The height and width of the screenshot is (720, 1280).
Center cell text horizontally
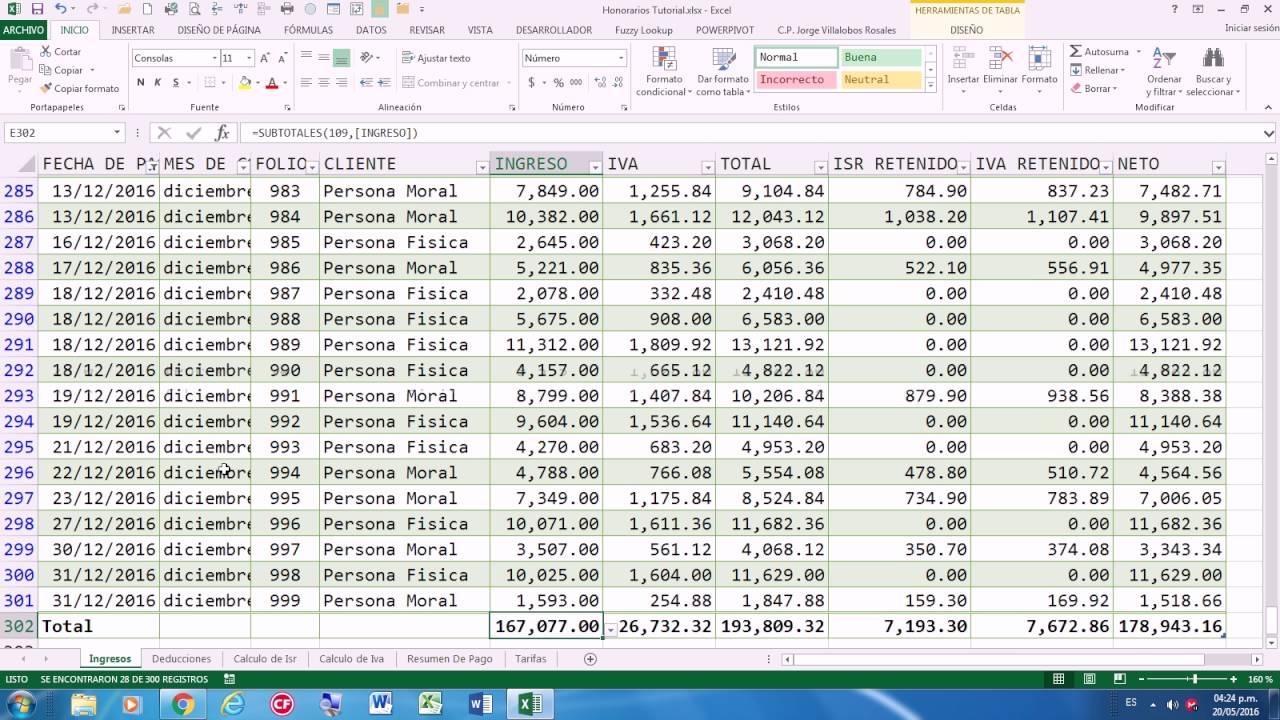(x=324, y=83)
